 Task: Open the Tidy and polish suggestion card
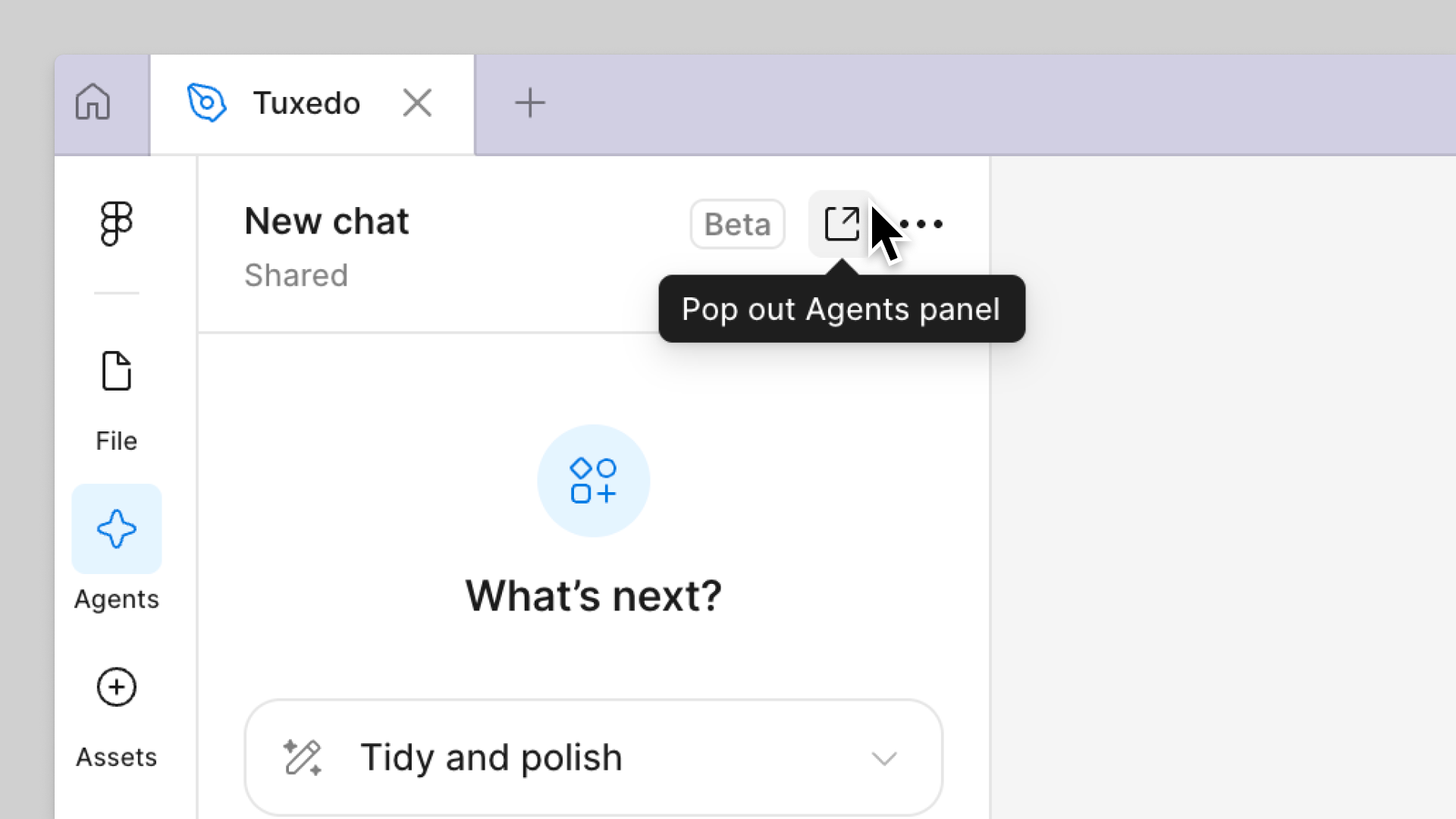[x=594, y=758]
